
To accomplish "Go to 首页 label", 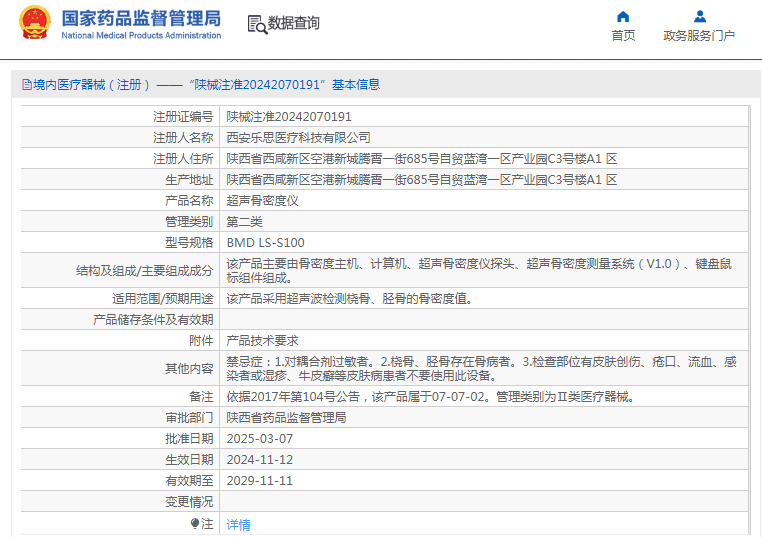I will 623,35.
